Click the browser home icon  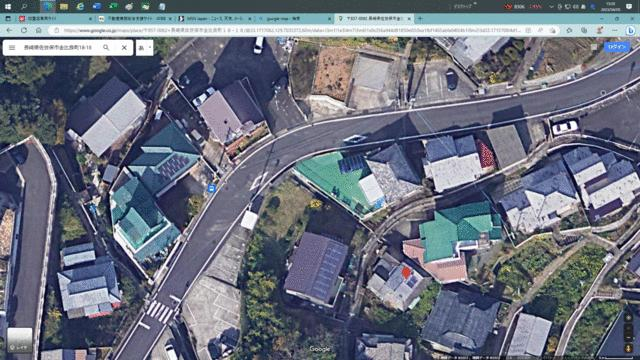coord(38,30)
